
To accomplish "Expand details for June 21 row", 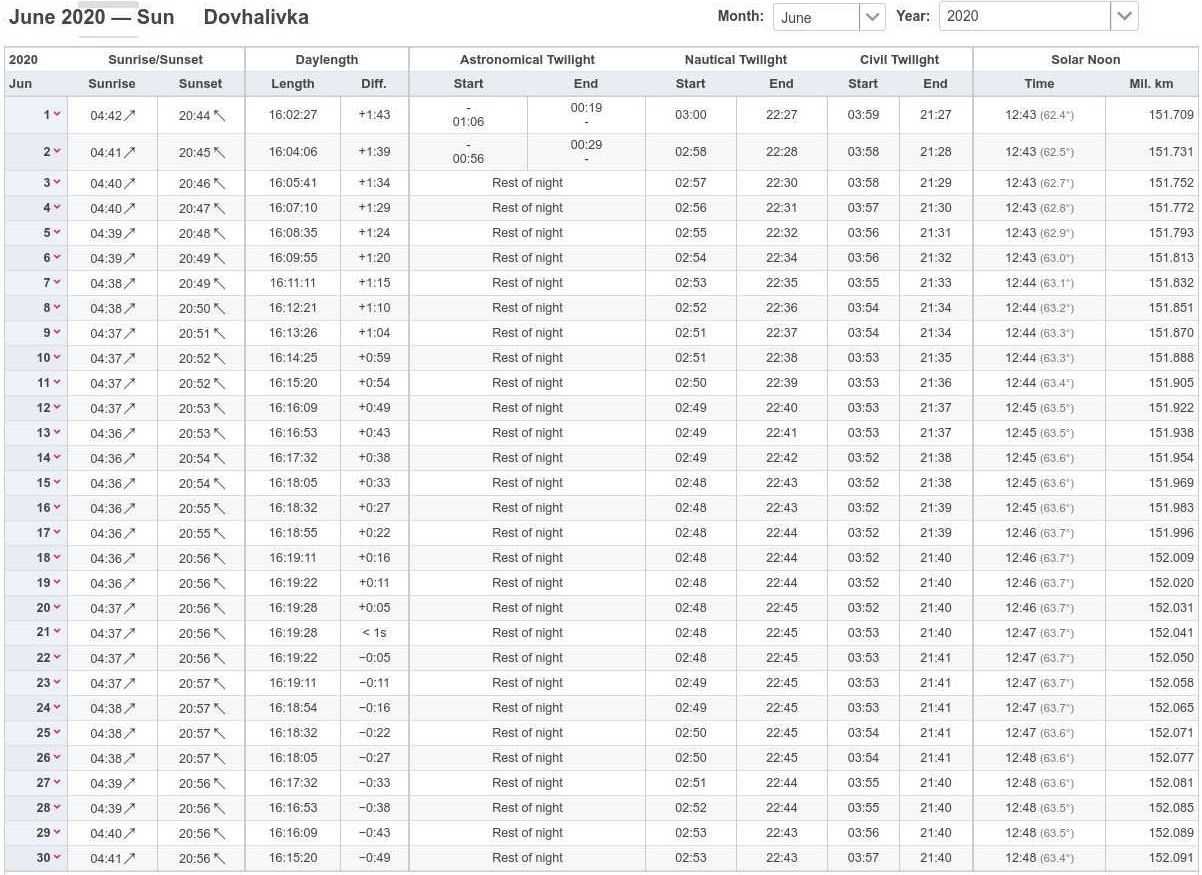I will click(x=57, y=633).
